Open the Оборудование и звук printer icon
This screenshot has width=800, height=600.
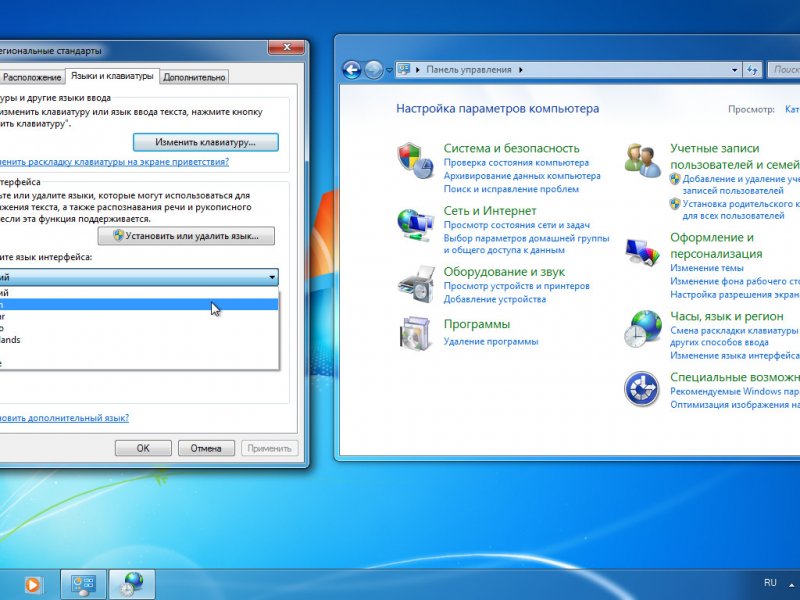click(x=416, y=285)
